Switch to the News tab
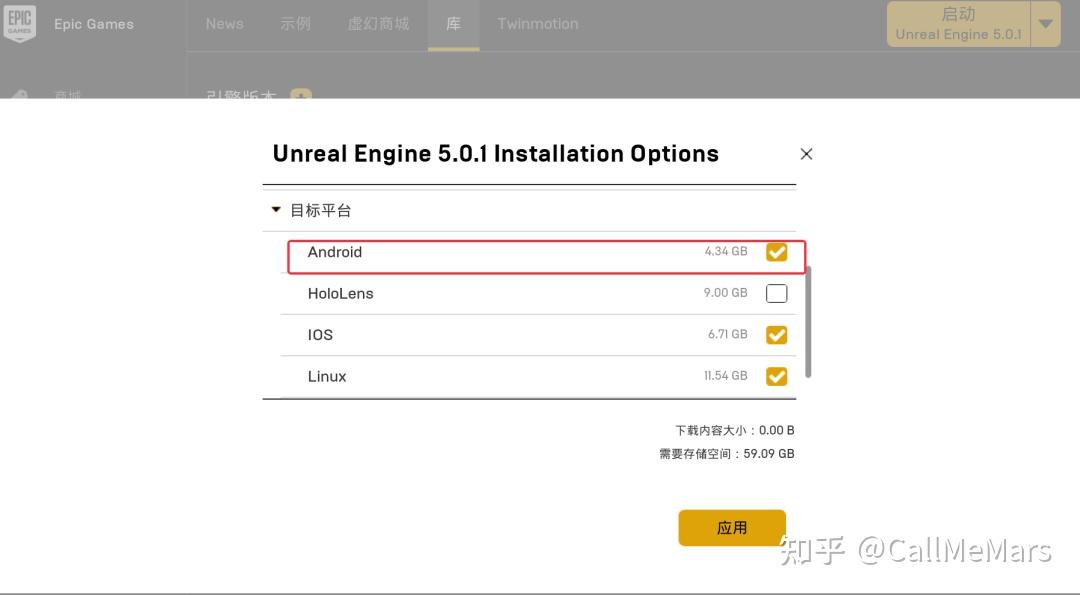Screen dimensions: 1080x595 pyautogui.click(x=225, y=24)
